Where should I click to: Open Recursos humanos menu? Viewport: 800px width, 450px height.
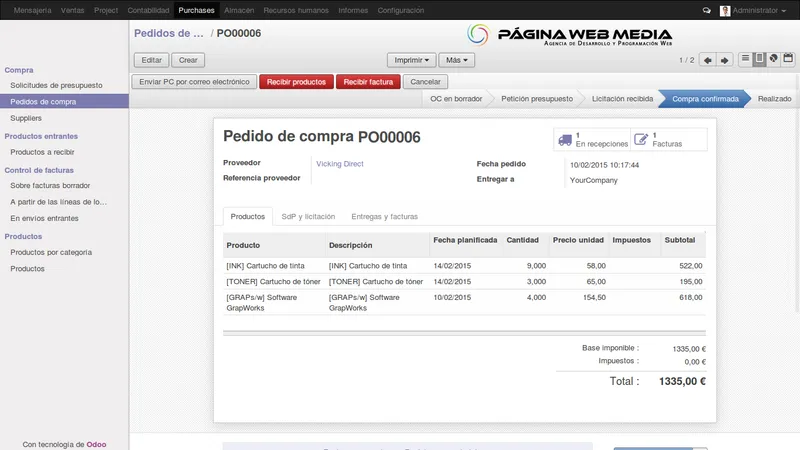(x=296, y=10)
